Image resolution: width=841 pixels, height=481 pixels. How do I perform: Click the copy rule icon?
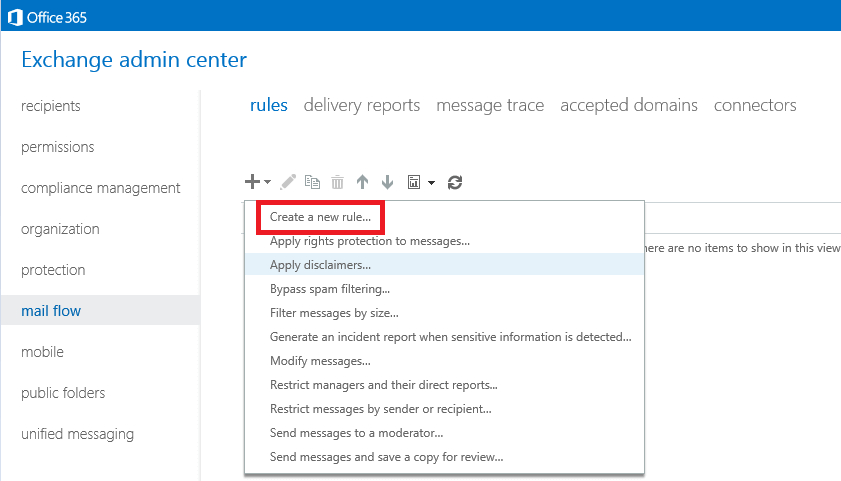(x=312, y=182)
